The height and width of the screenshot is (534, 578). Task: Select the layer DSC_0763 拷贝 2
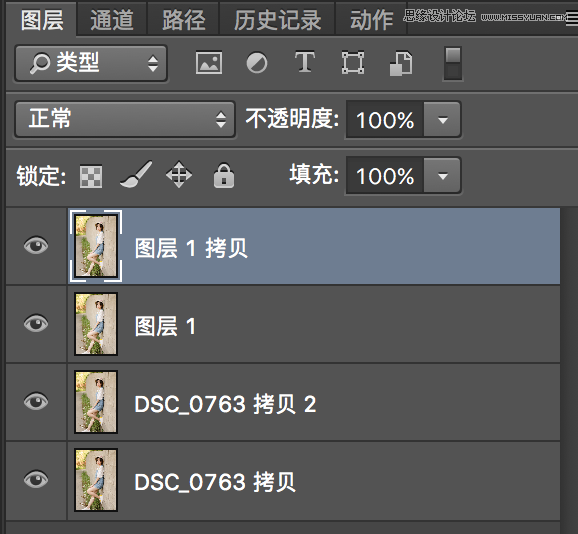coord(314,402)
